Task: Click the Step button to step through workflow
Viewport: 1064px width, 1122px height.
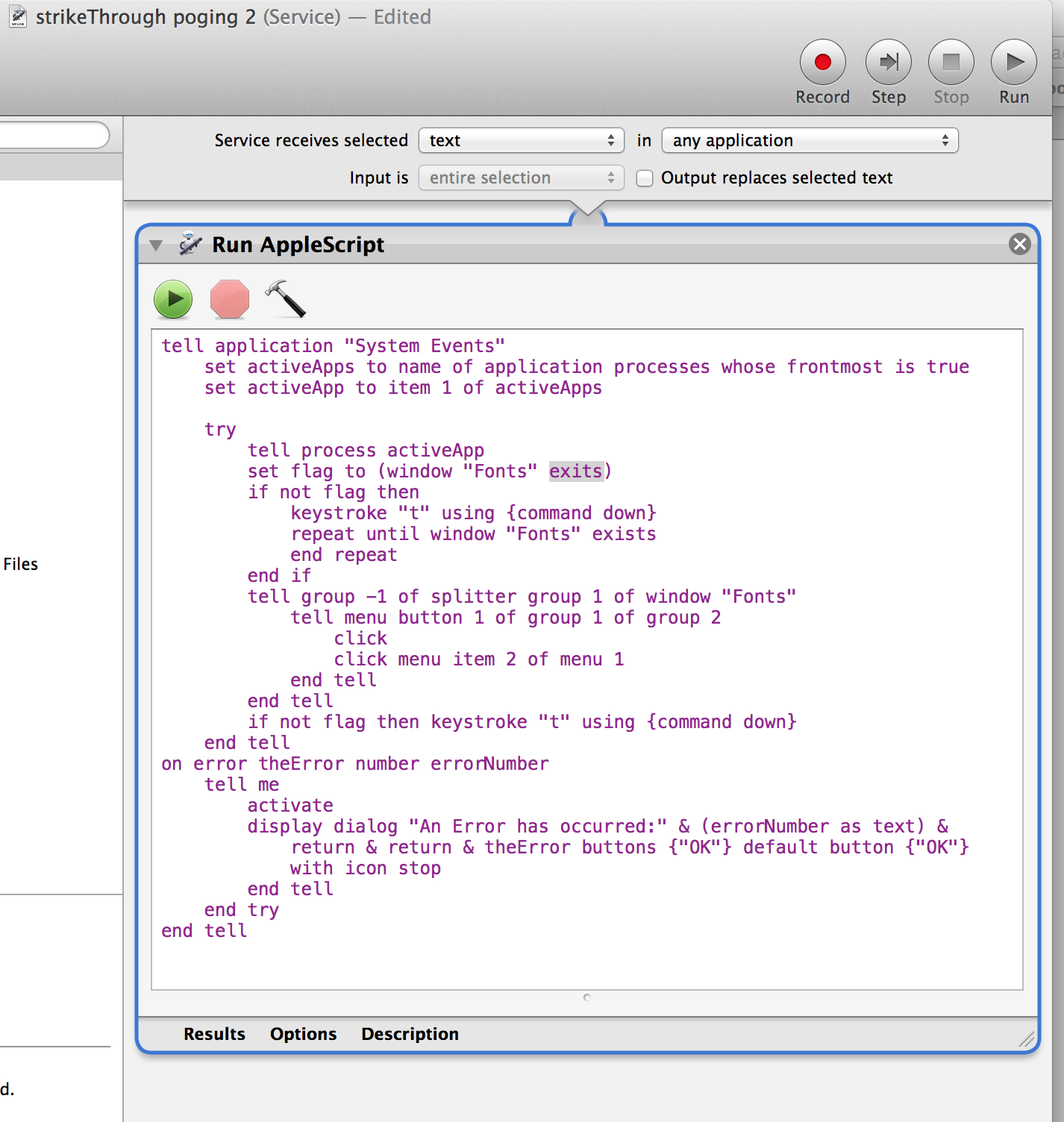Action: [x=888, y=63]
